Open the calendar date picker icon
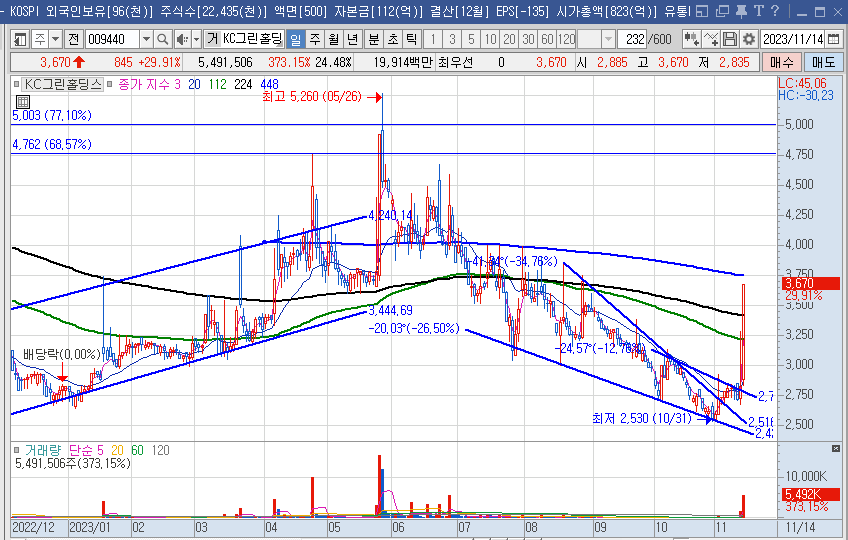 click(833, 39)
